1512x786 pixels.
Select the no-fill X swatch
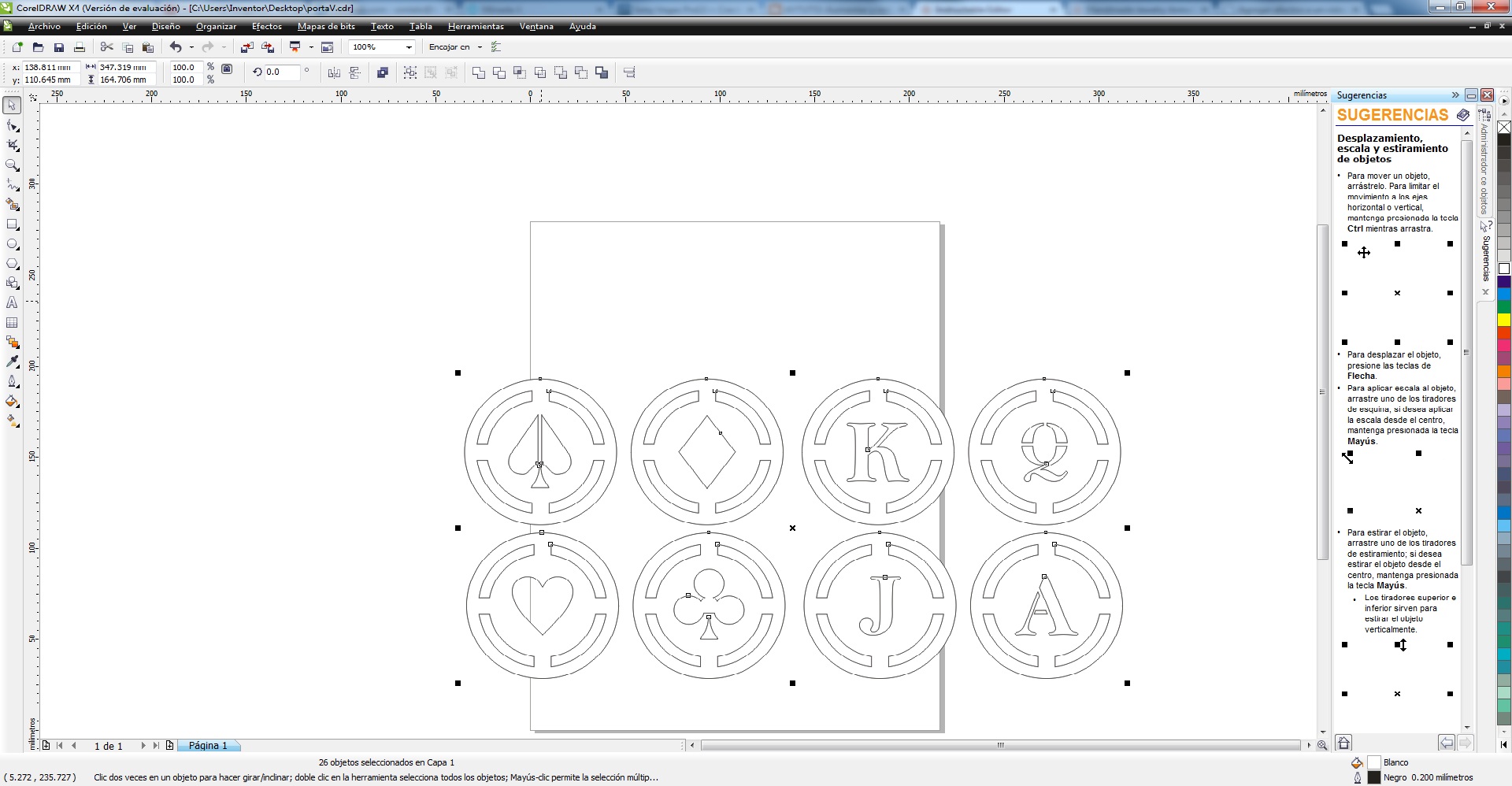coord(1504,127)
